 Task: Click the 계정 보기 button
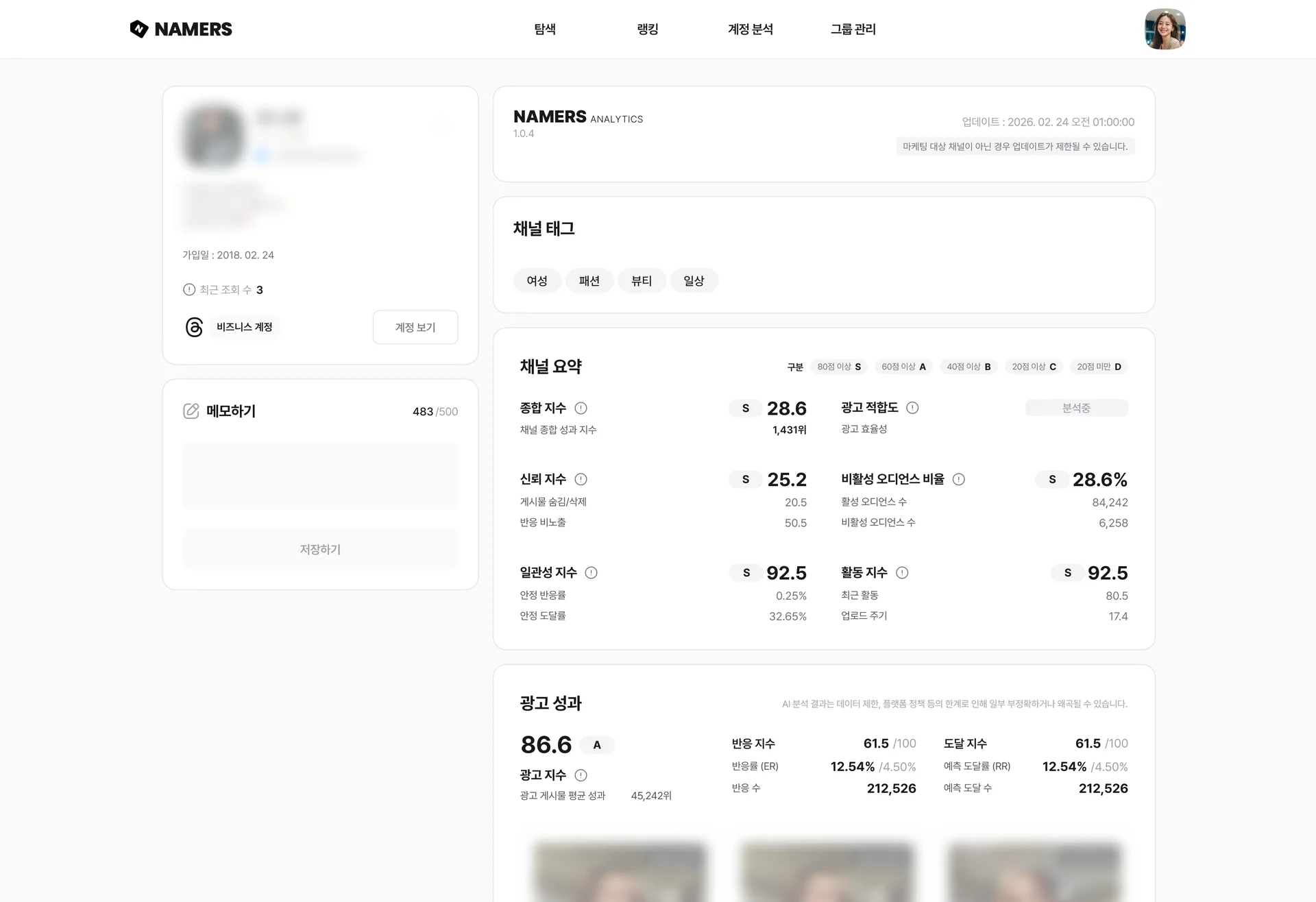(415, 327)
